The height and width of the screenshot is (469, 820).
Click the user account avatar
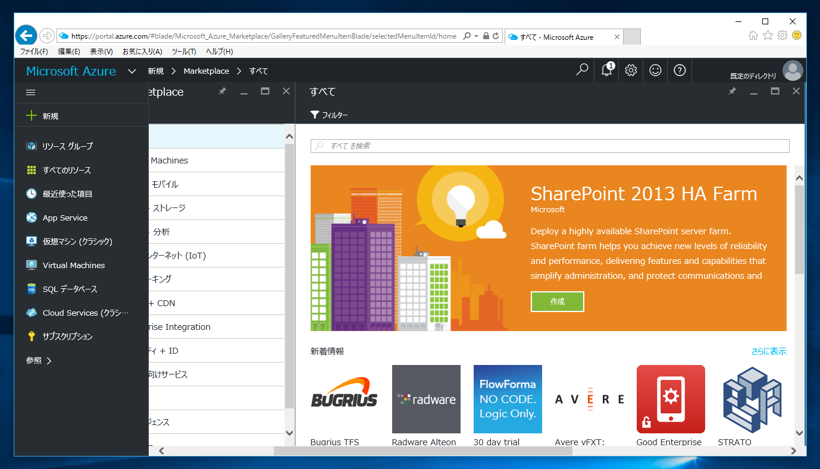[793, 71]
